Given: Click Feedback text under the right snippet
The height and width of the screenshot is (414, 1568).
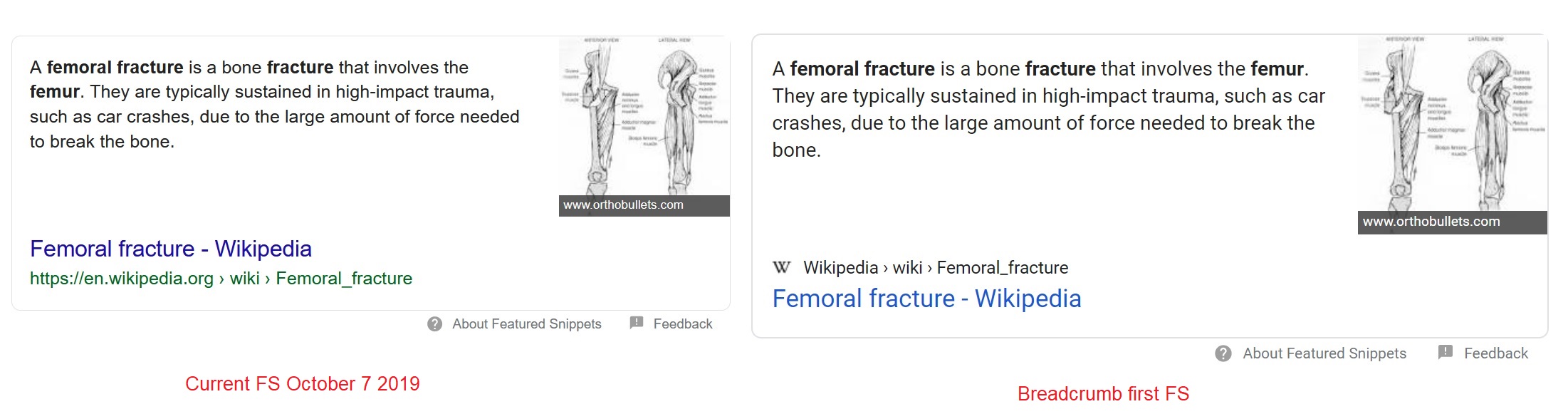Looking at the screenshot, I should [1496, 353].
